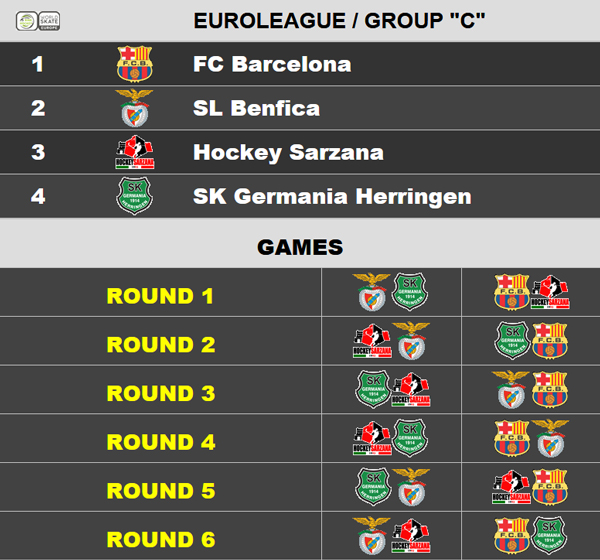The width and height of the screenshot is (600, 560).
Task: Select Germania crest in Round 4 first game
Action: click(410, 438)
